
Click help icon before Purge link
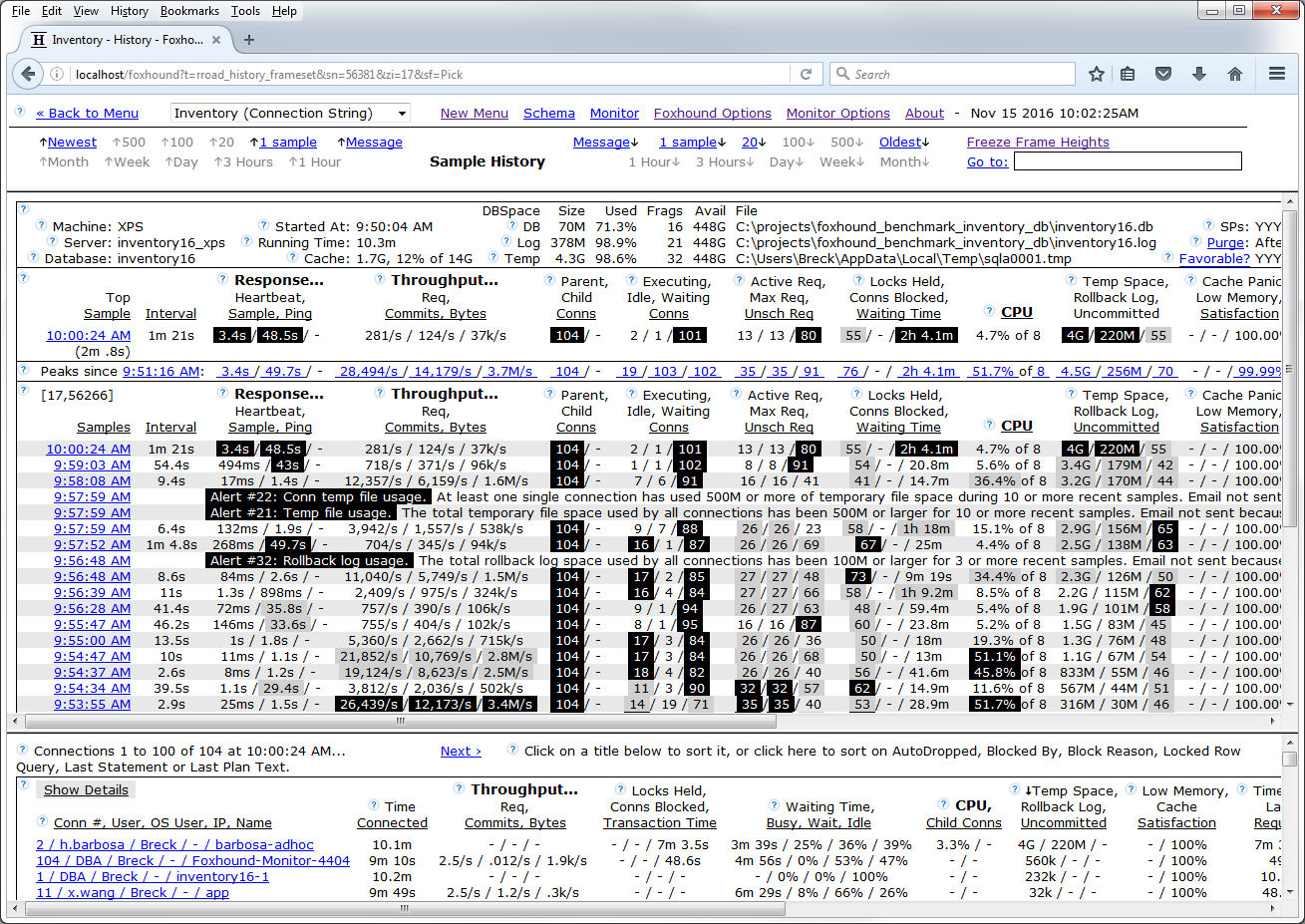tap(1196, 241)
